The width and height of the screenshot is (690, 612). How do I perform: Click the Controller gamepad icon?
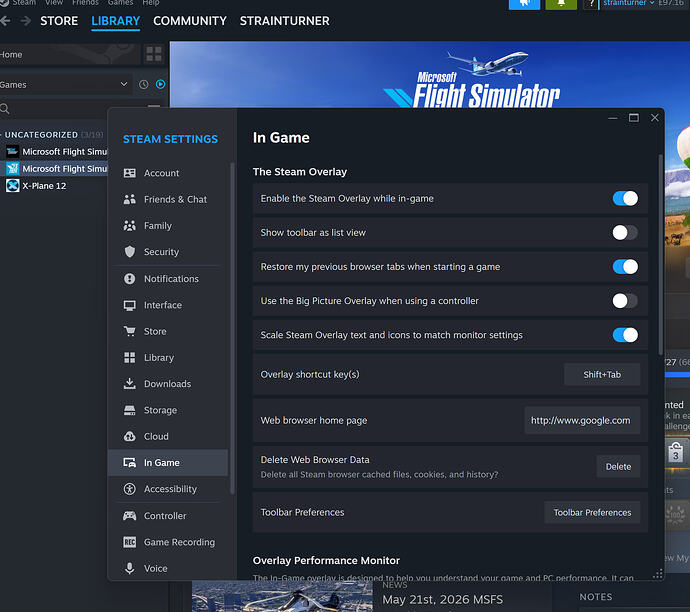(x=129, y=516)
